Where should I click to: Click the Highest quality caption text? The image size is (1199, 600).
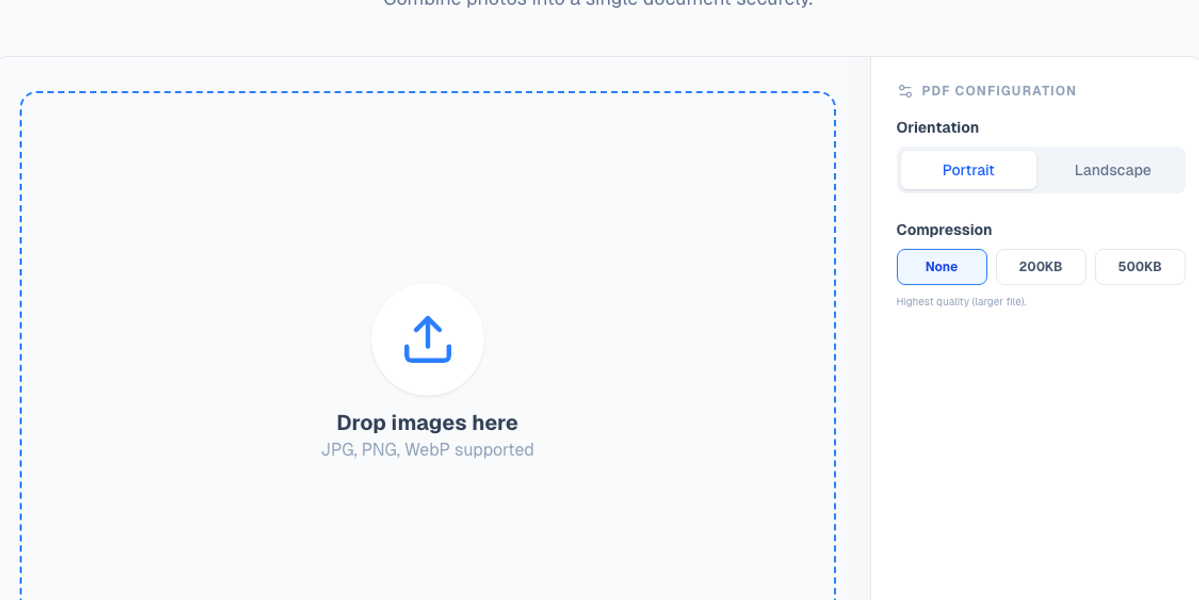click(x=961, y=301)
